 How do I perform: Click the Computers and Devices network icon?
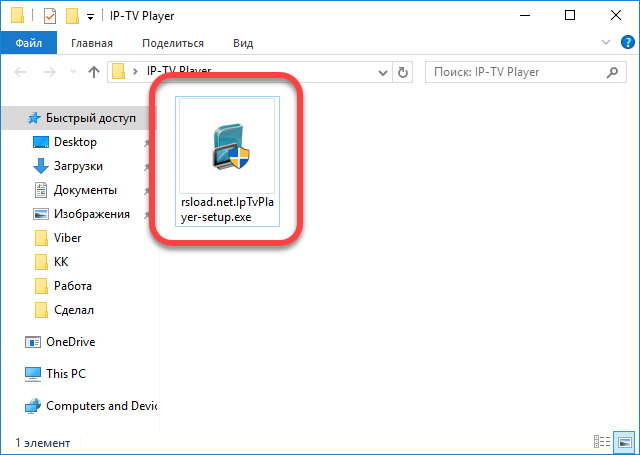(x=33, y=406)
